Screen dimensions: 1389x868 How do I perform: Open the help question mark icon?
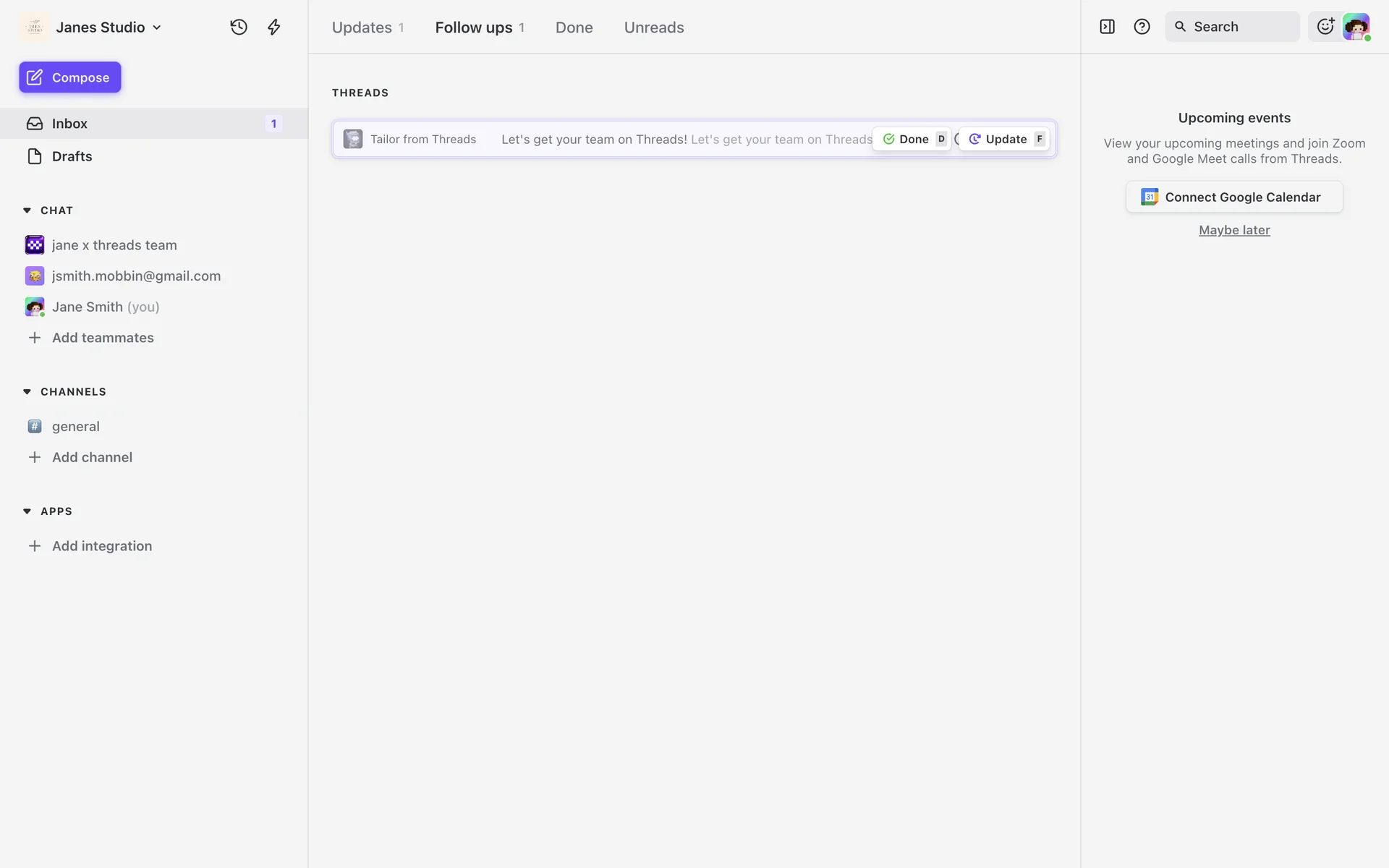coord(1142,27)
